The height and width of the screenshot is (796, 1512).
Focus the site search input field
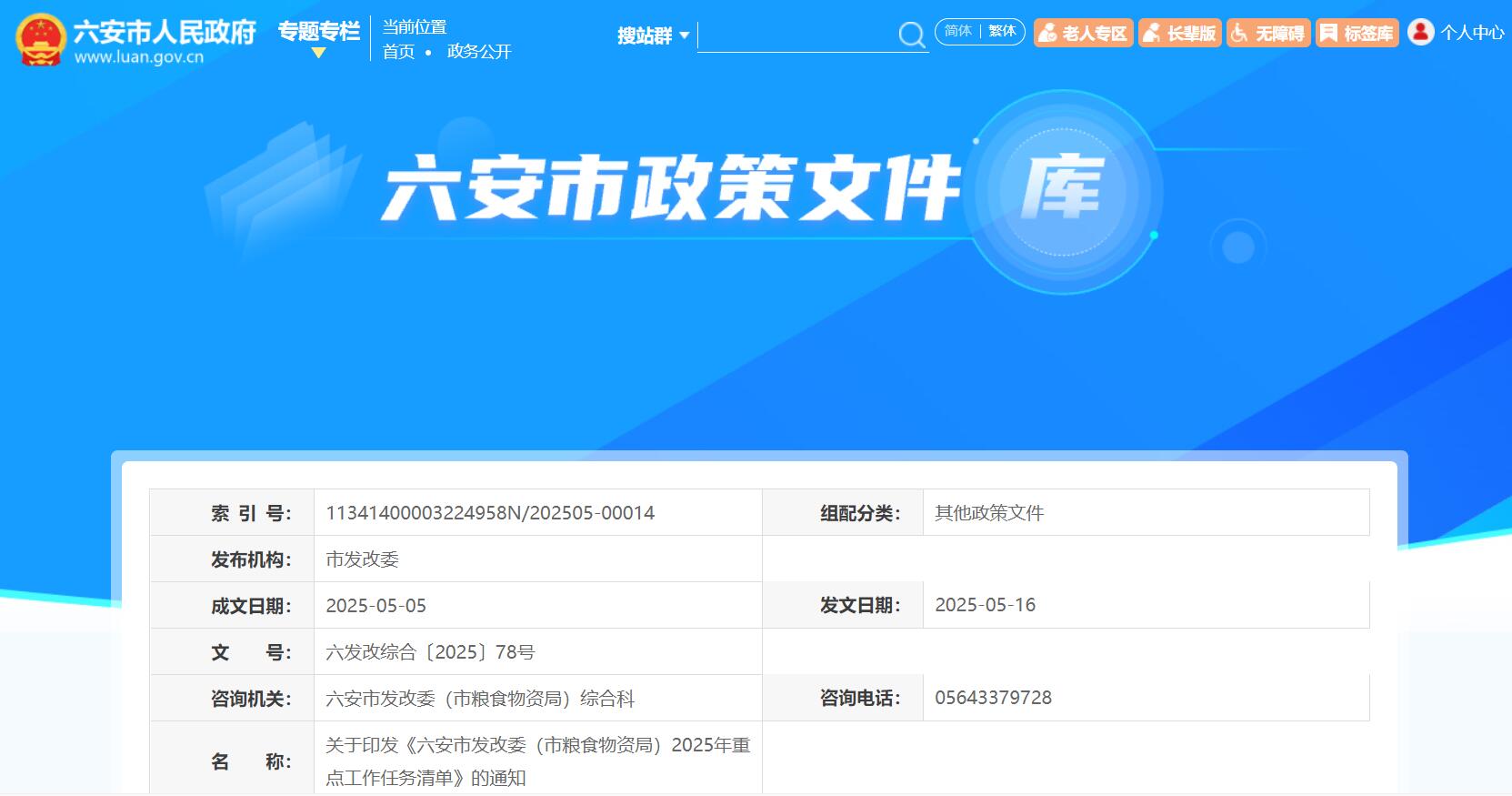pos(797,35)
